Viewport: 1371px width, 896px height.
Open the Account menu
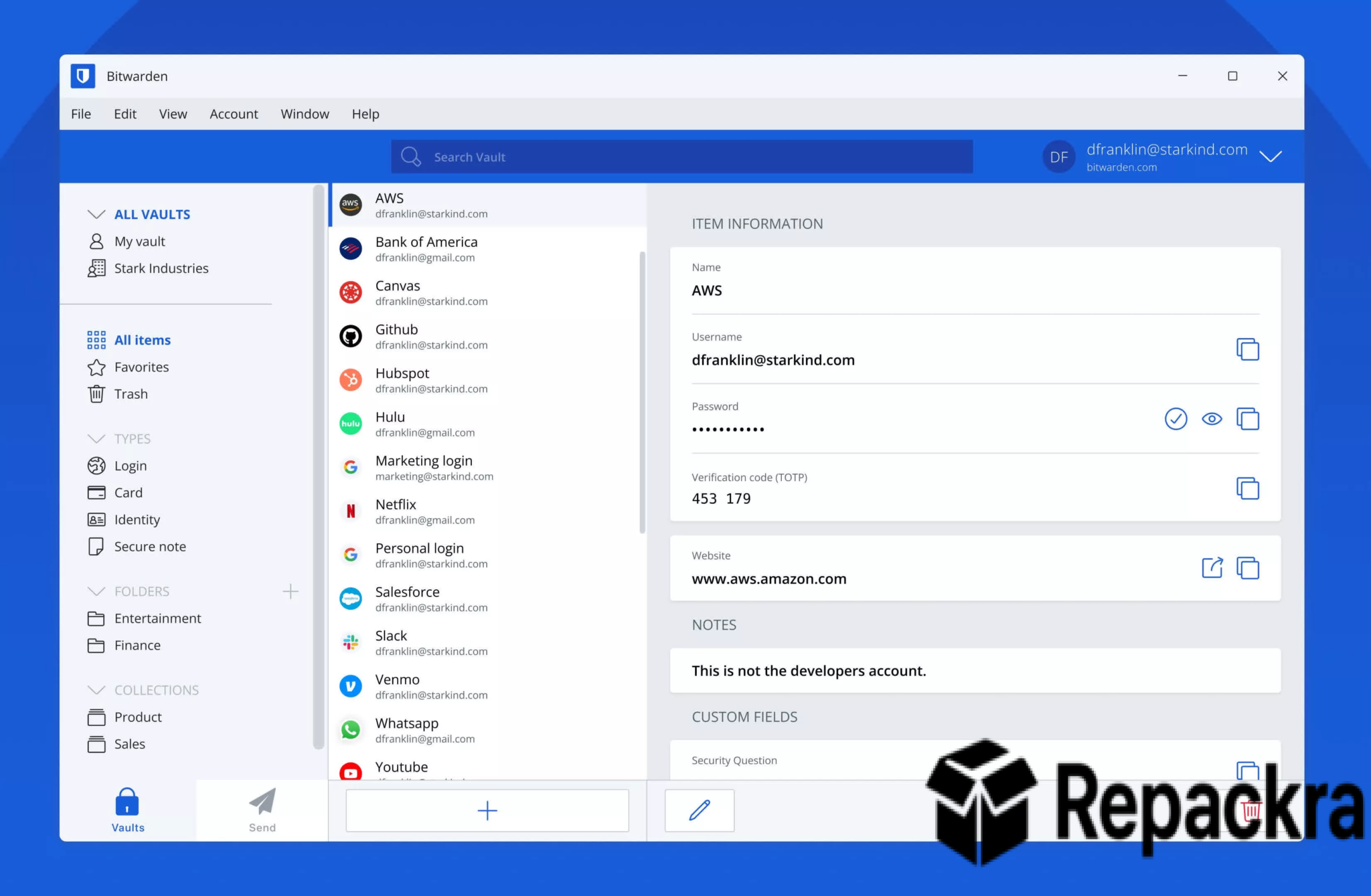point(234,114)
